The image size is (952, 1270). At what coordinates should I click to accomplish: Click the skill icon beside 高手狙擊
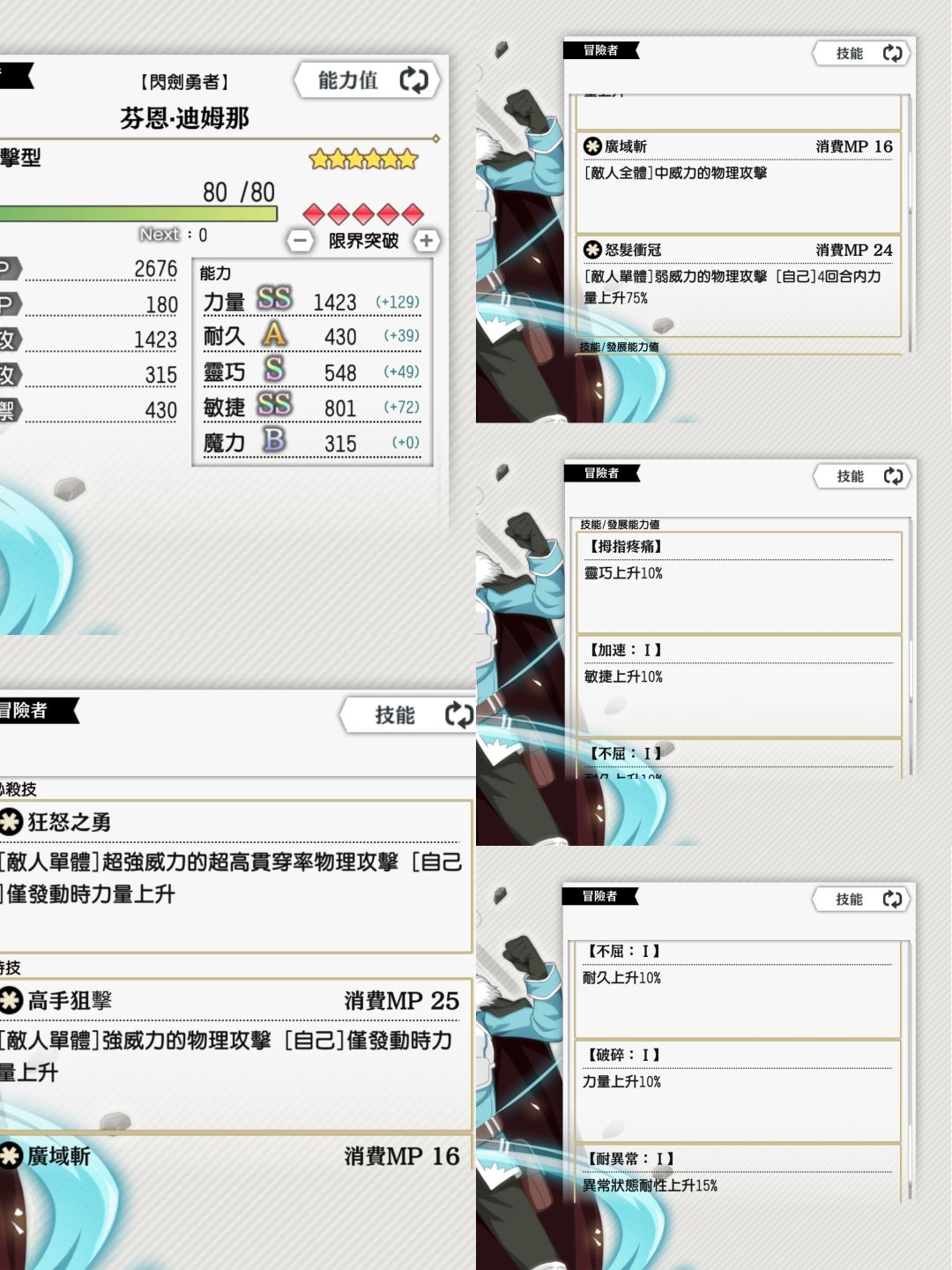pyautogui.click(x=11, y=1000)
